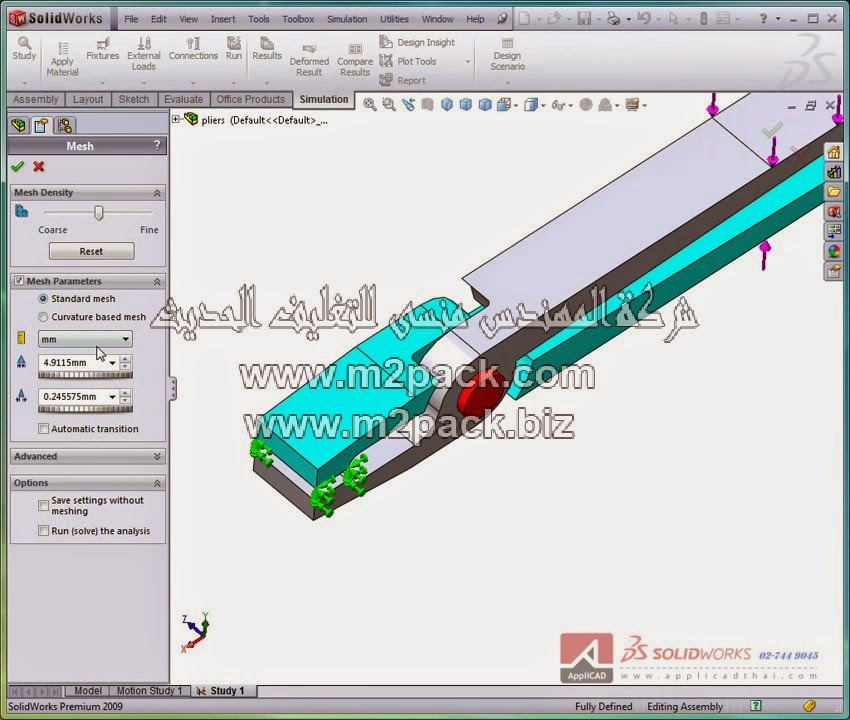The width and height of the screenshot is (850, 720).
Task: Click mesh density slider handle
Action: (x=99, y=213)
